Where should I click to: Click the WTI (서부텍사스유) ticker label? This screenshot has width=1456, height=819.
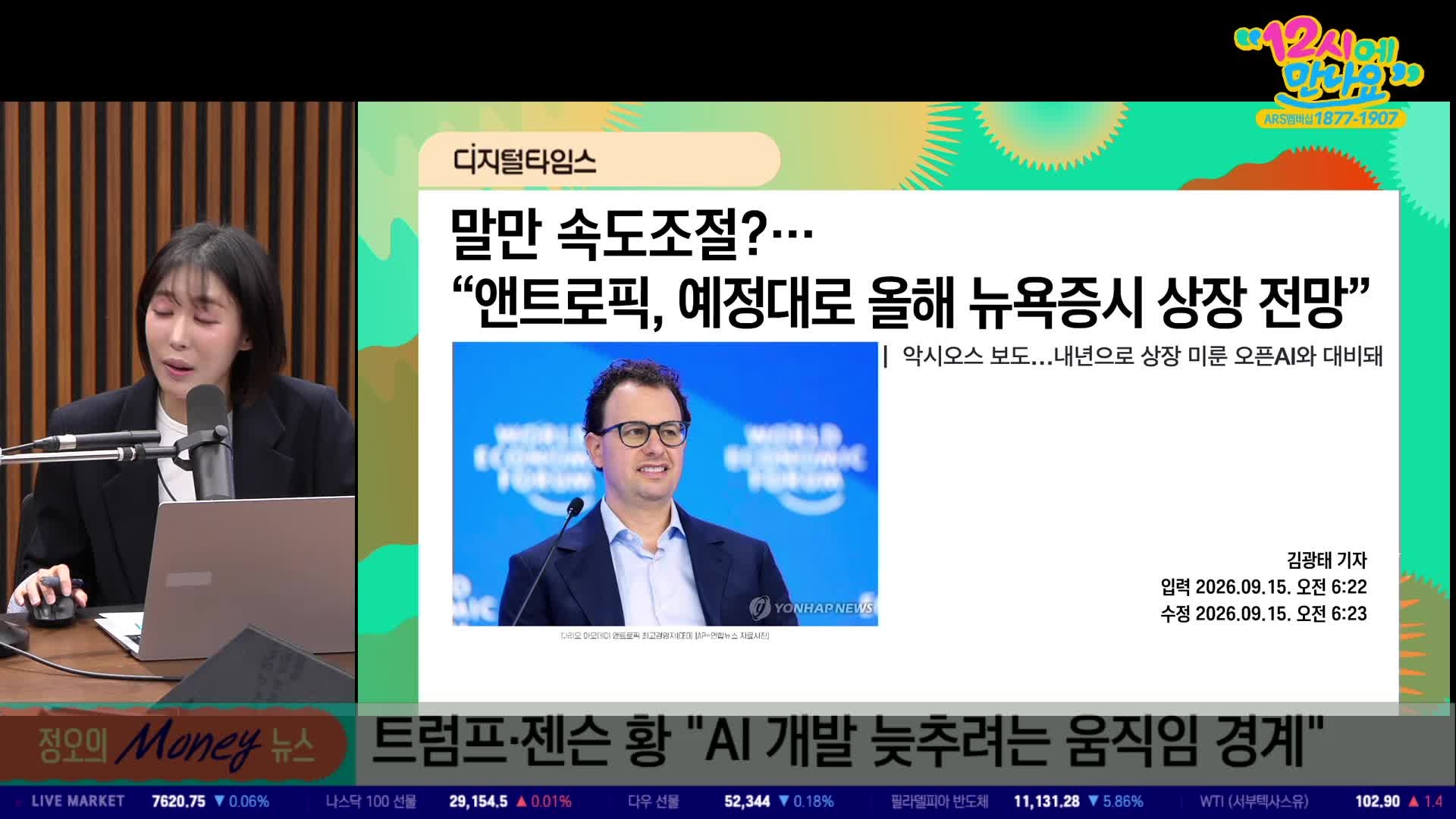1254,802
